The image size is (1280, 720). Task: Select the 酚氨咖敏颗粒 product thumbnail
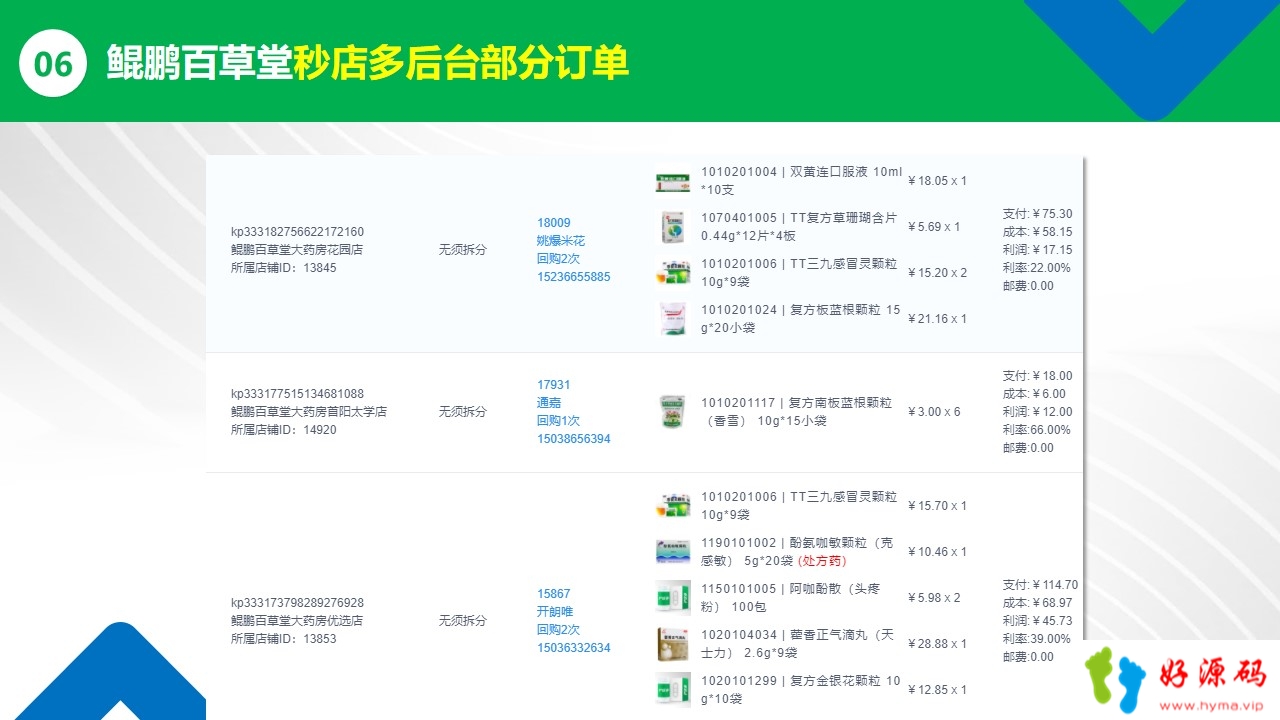(673, 552)
